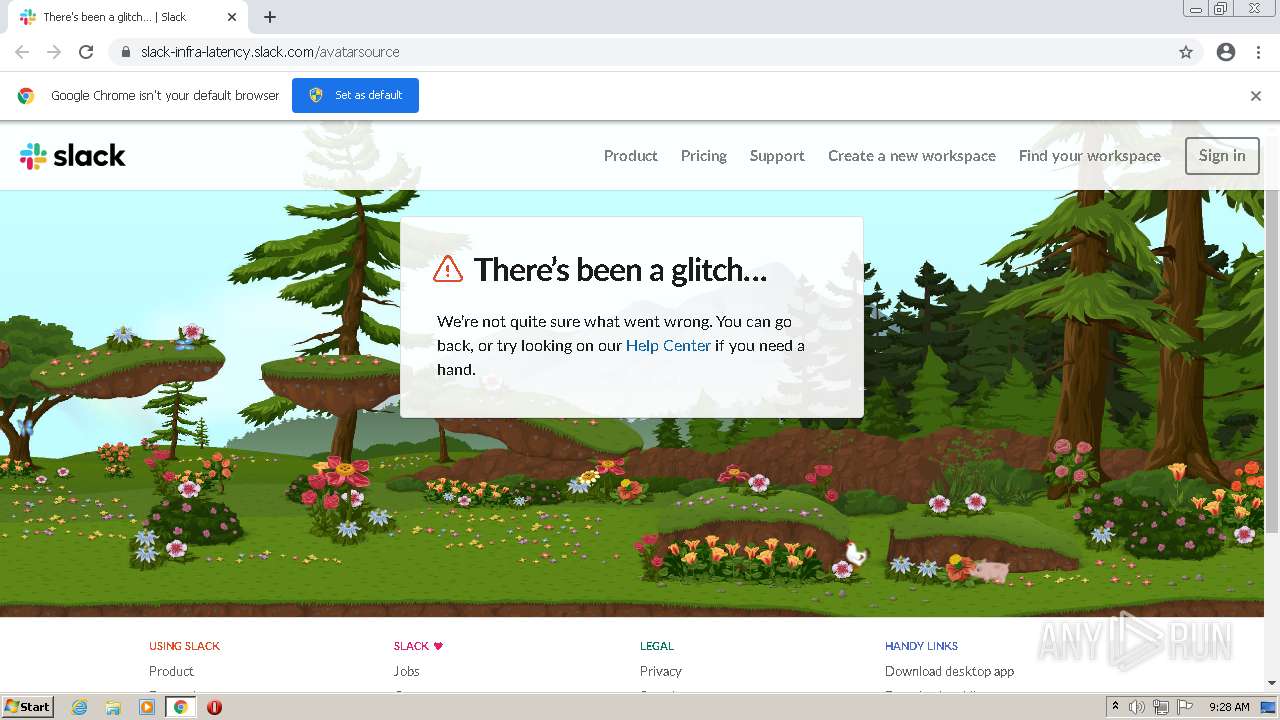Open File Explorer from the taskbar
The image size is (1280, 720).
coord(113,707)
